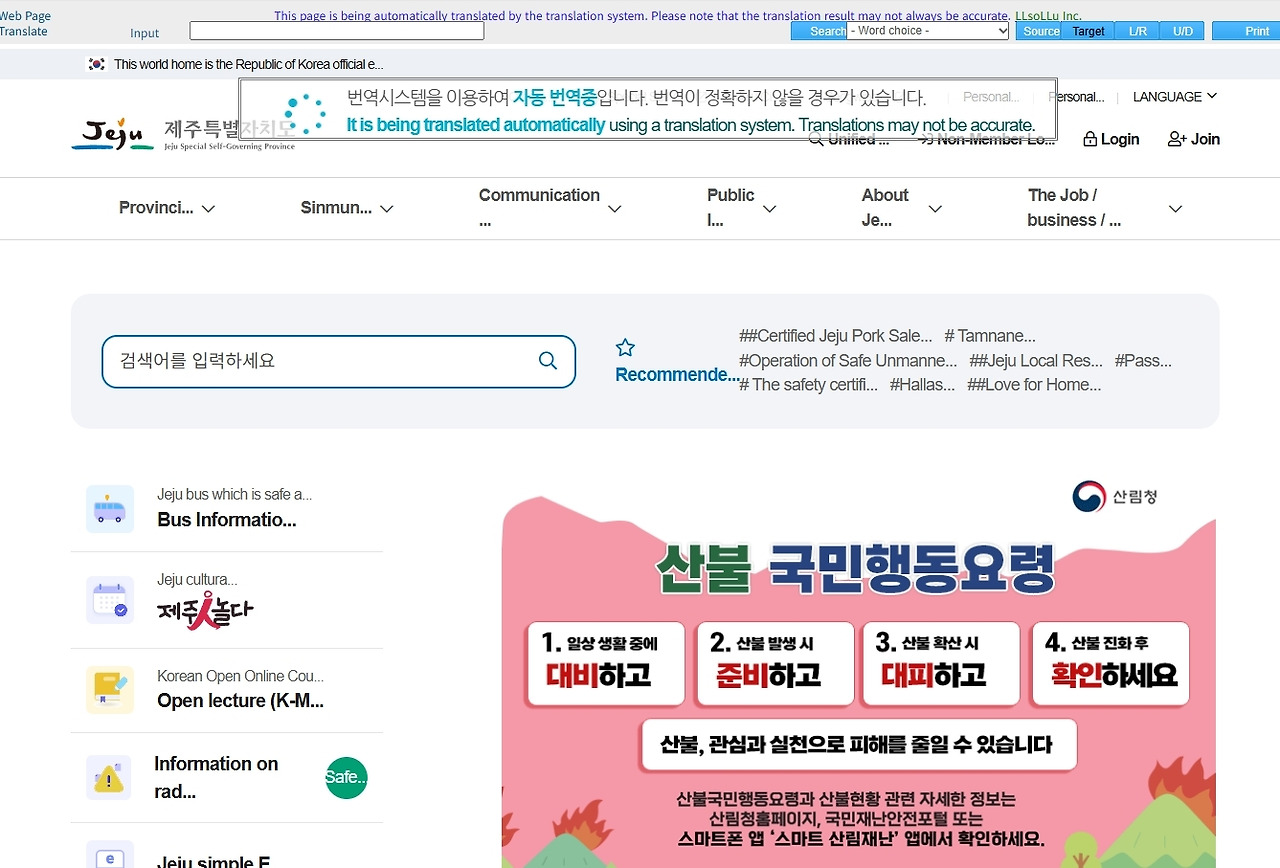1280x868 pixels.
Task: Click the green Safe badge icon
Action: (x=345, y=777)
